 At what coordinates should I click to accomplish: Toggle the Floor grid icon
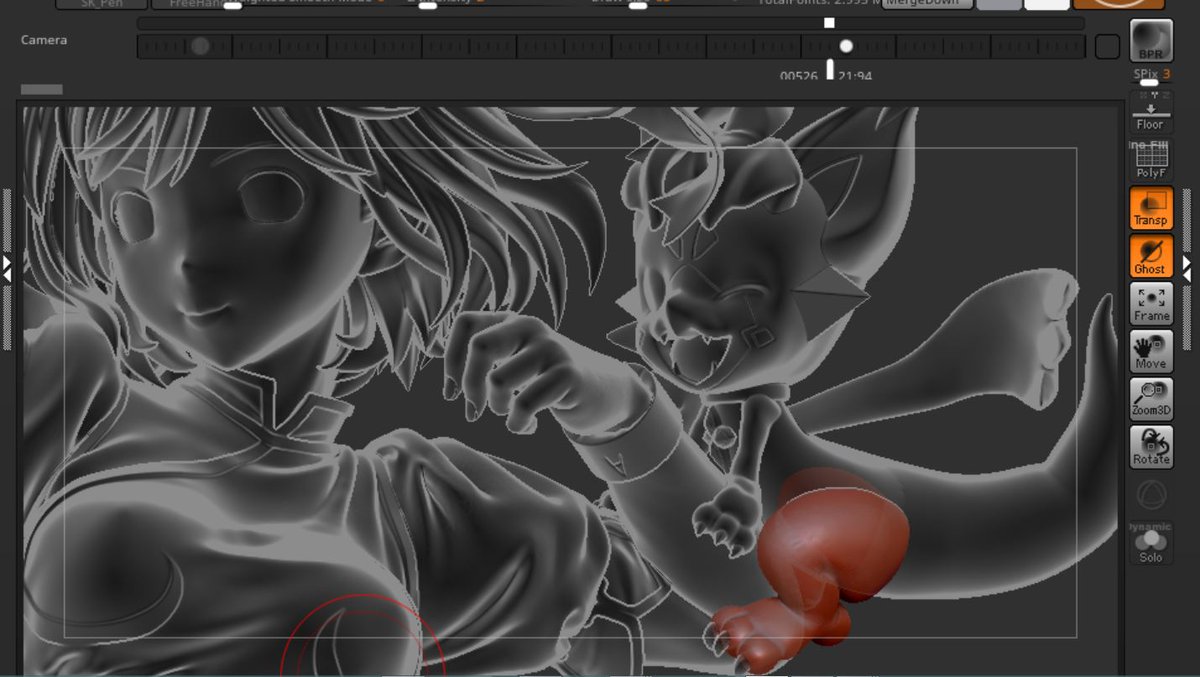1151,112
